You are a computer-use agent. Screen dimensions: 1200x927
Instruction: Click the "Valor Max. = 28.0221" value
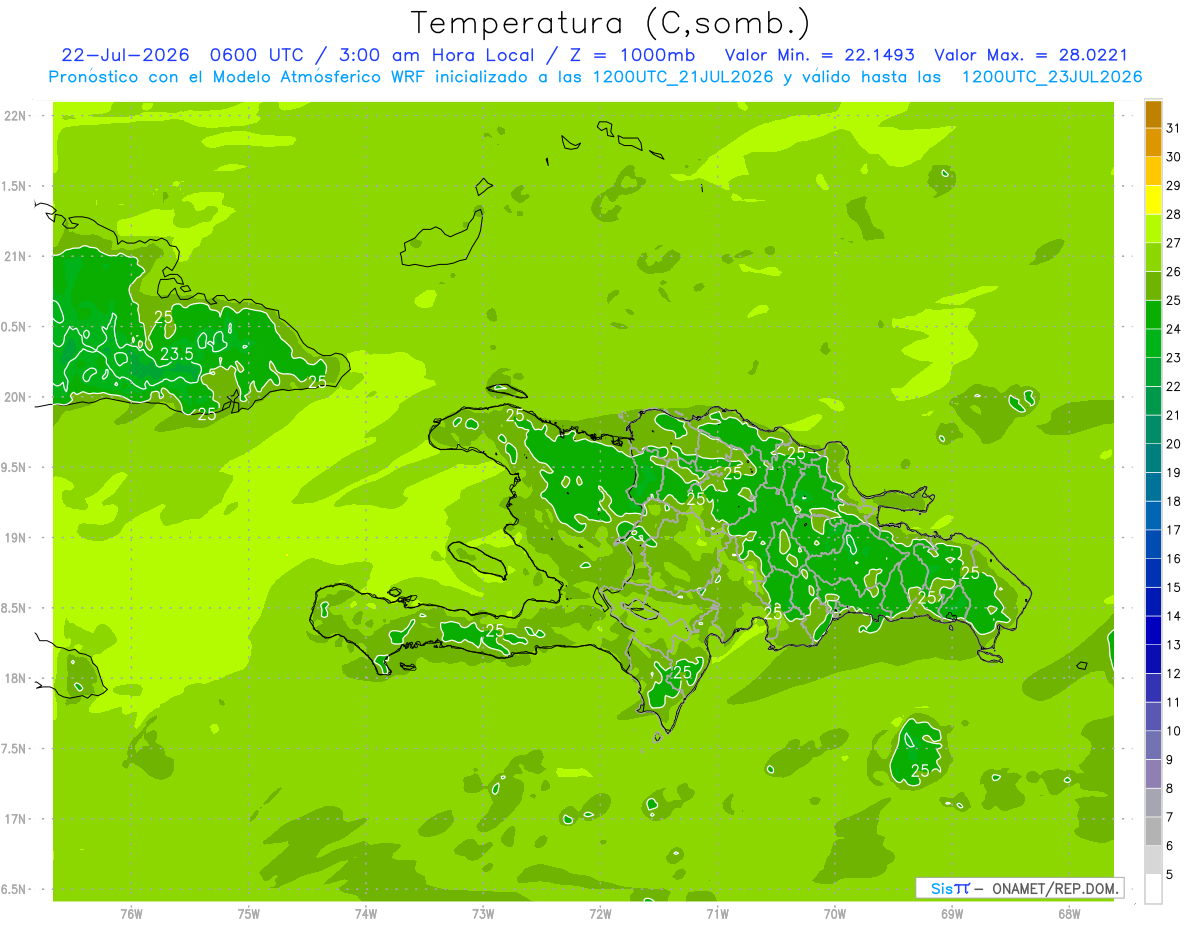coord(1031,55)
